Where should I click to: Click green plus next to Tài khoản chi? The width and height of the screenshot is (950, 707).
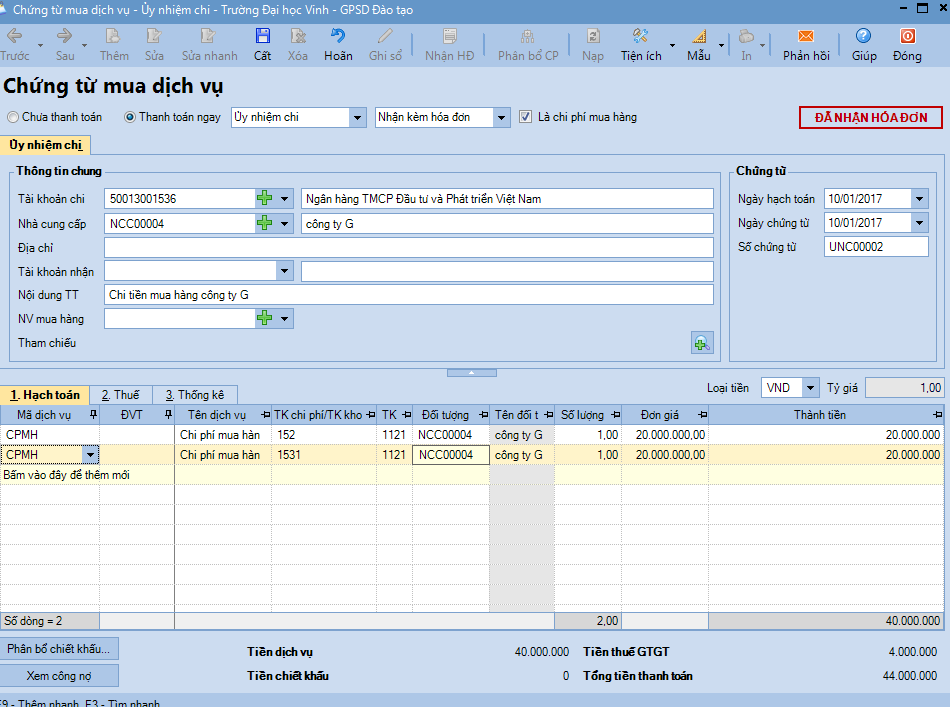click(x=265, y=199)
